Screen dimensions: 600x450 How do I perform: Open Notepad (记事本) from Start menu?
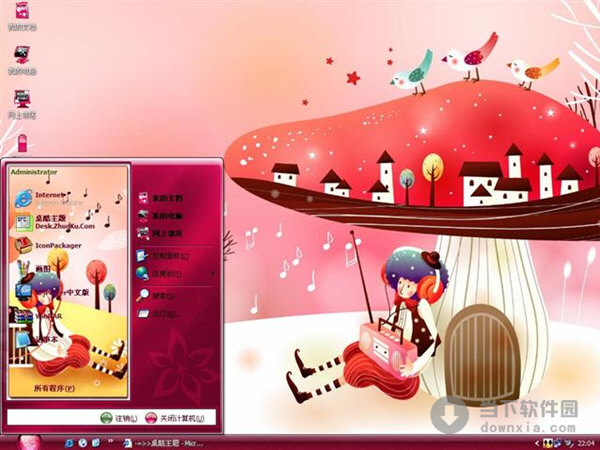point(36,339)
